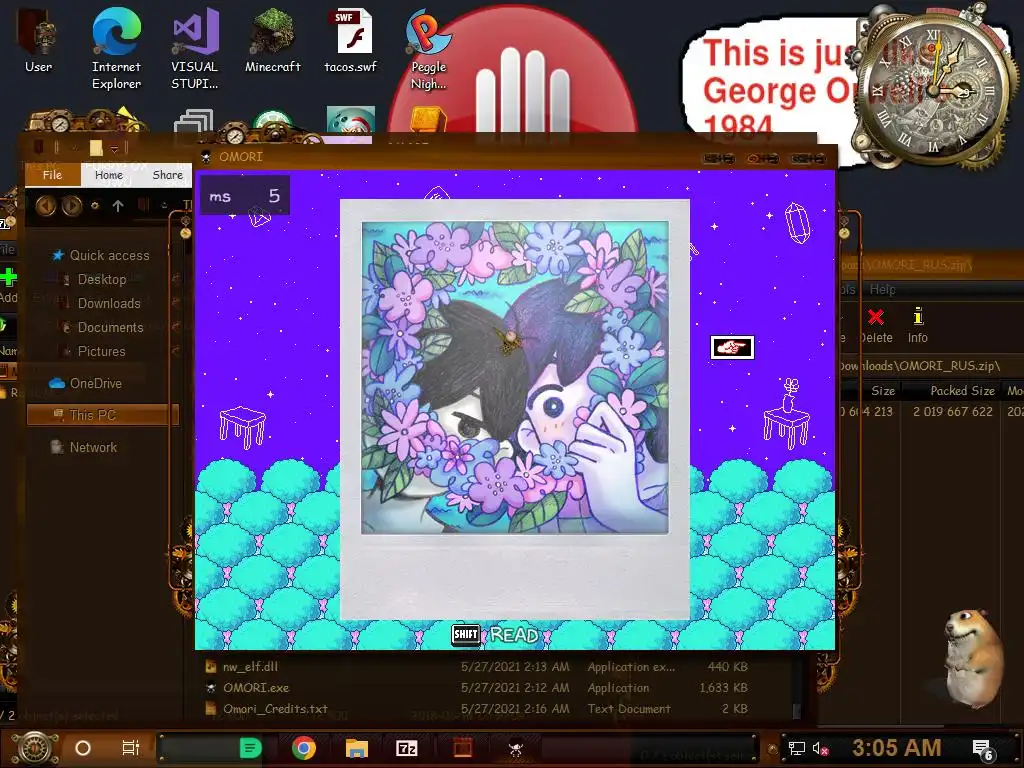Select This PC in the navigation pane
Image resolution: width=1024 pixels, height=768 pixels.
click(x=102, y=415)
